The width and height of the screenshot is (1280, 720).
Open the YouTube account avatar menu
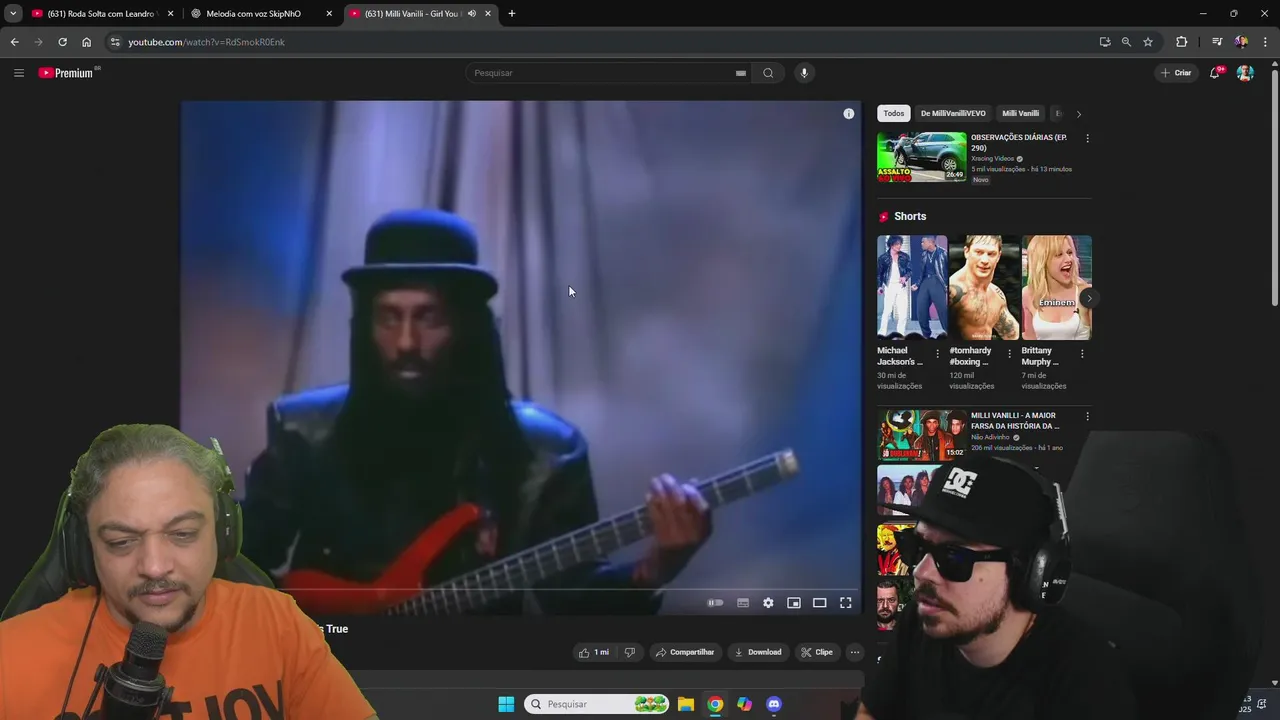click(x=1245, y=73)
